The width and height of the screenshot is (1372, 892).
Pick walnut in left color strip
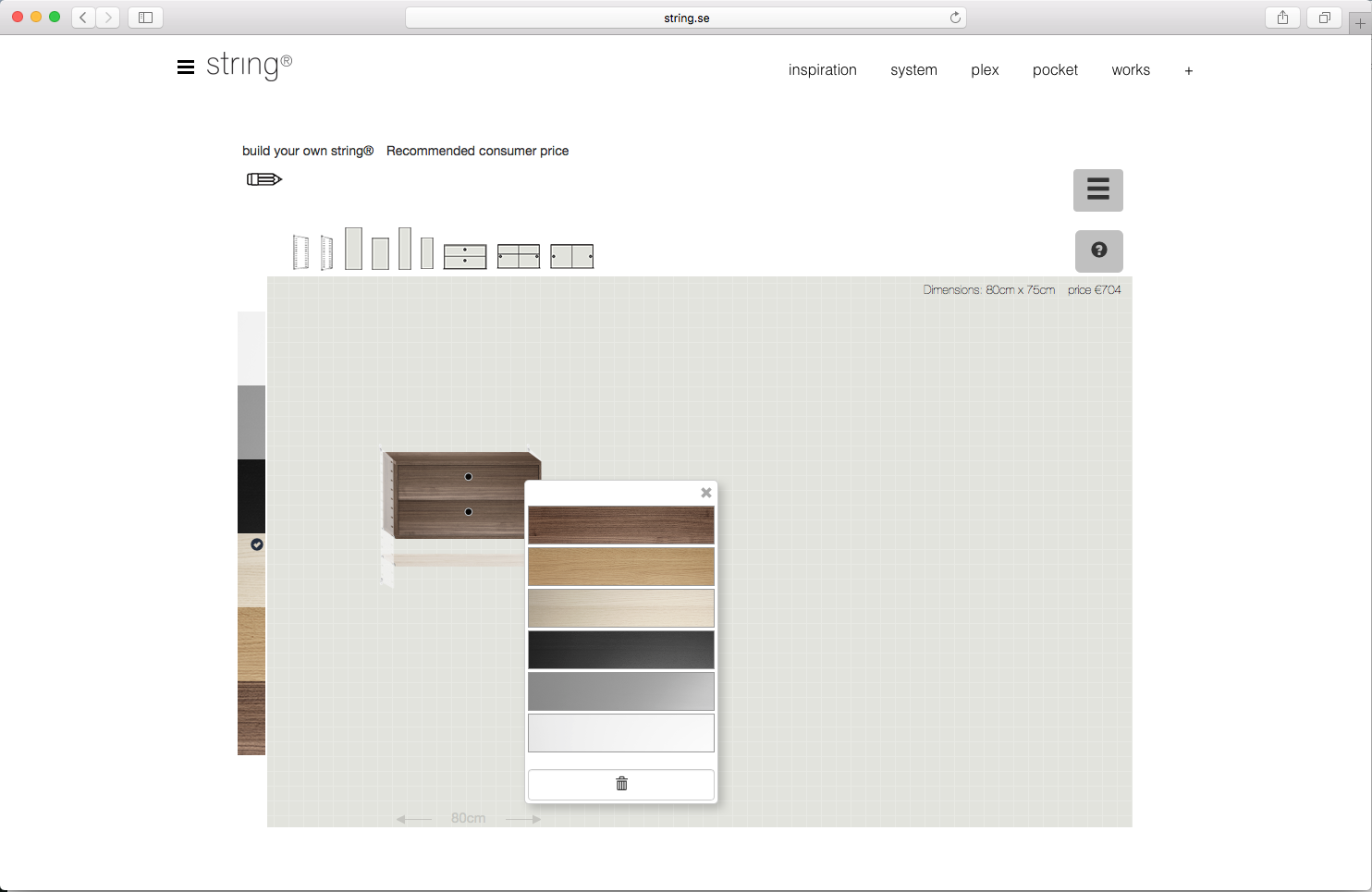click(251, 718)
